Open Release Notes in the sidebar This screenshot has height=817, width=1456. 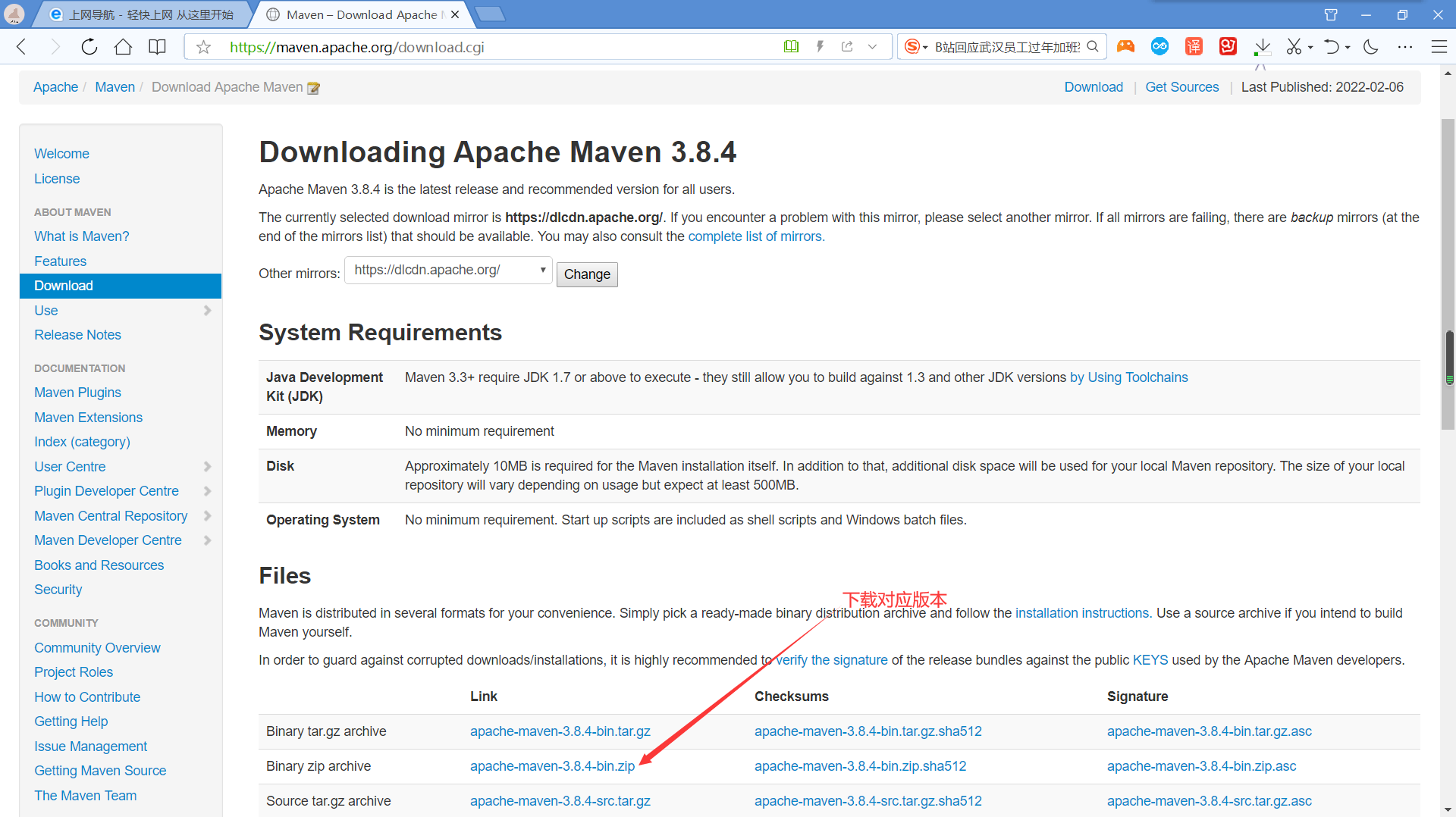point(77,335)
